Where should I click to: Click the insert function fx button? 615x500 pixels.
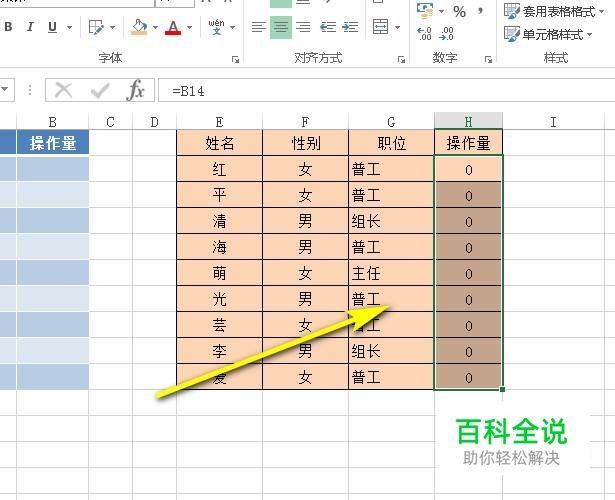click(x=136, y=91)
